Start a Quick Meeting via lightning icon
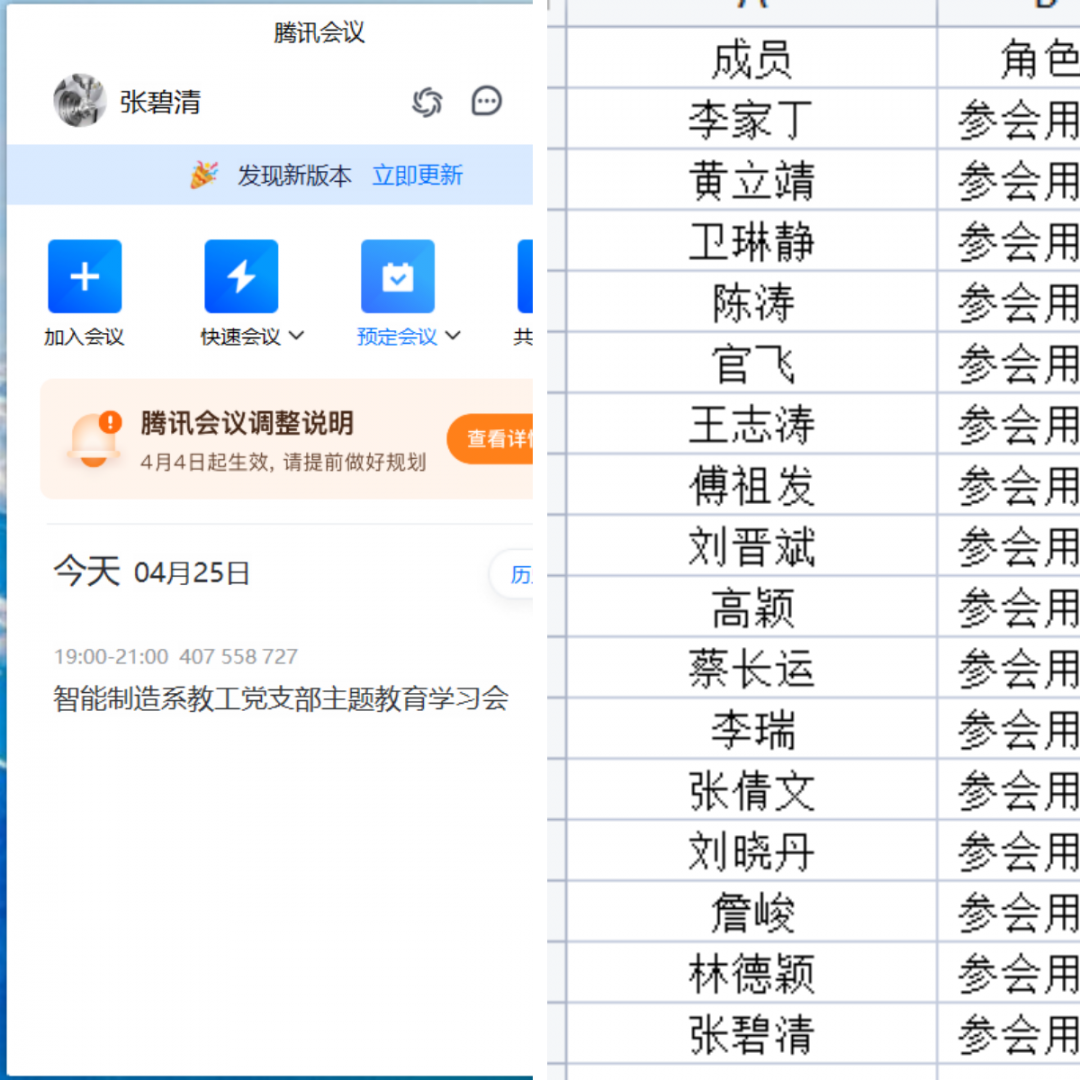 click(241, 277)
